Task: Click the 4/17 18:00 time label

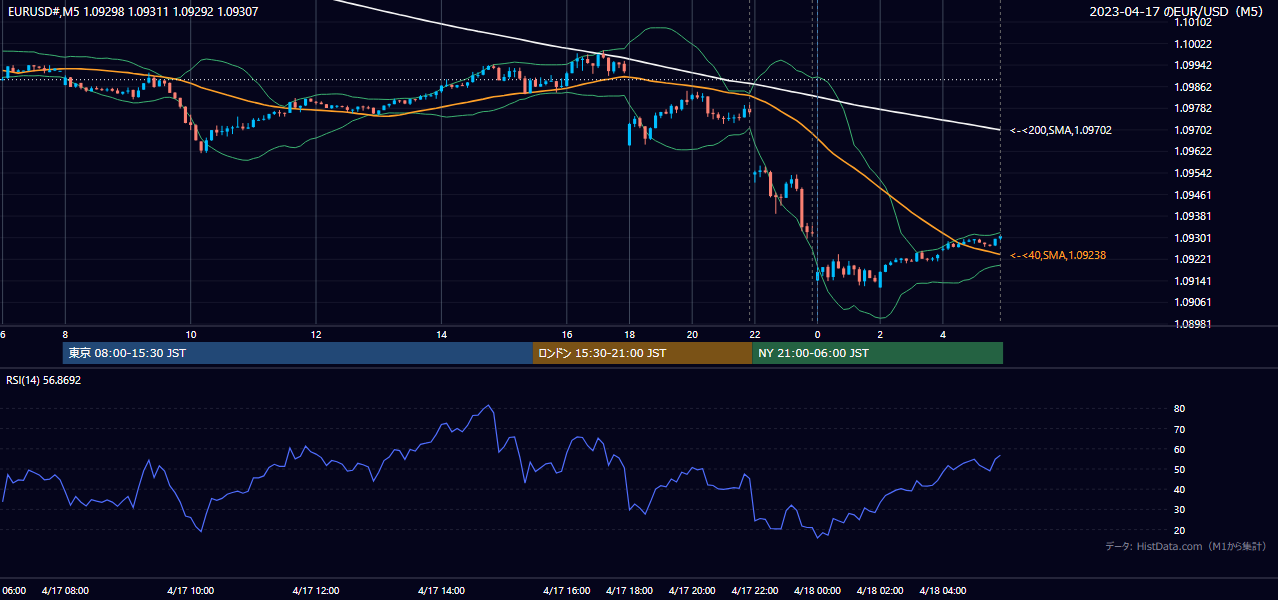Action: point(629,591)
